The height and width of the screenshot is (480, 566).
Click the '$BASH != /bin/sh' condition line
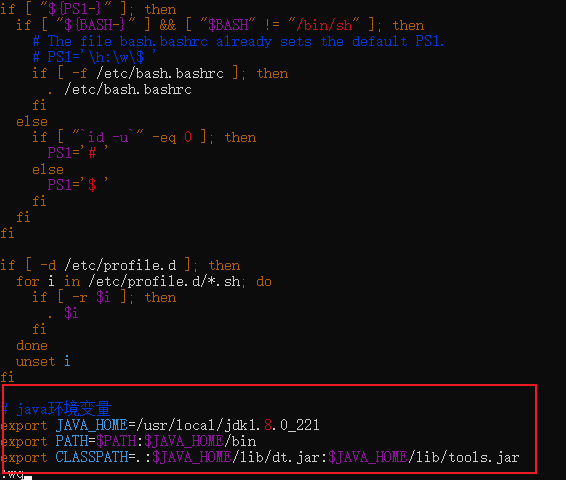tap(220, 25)
